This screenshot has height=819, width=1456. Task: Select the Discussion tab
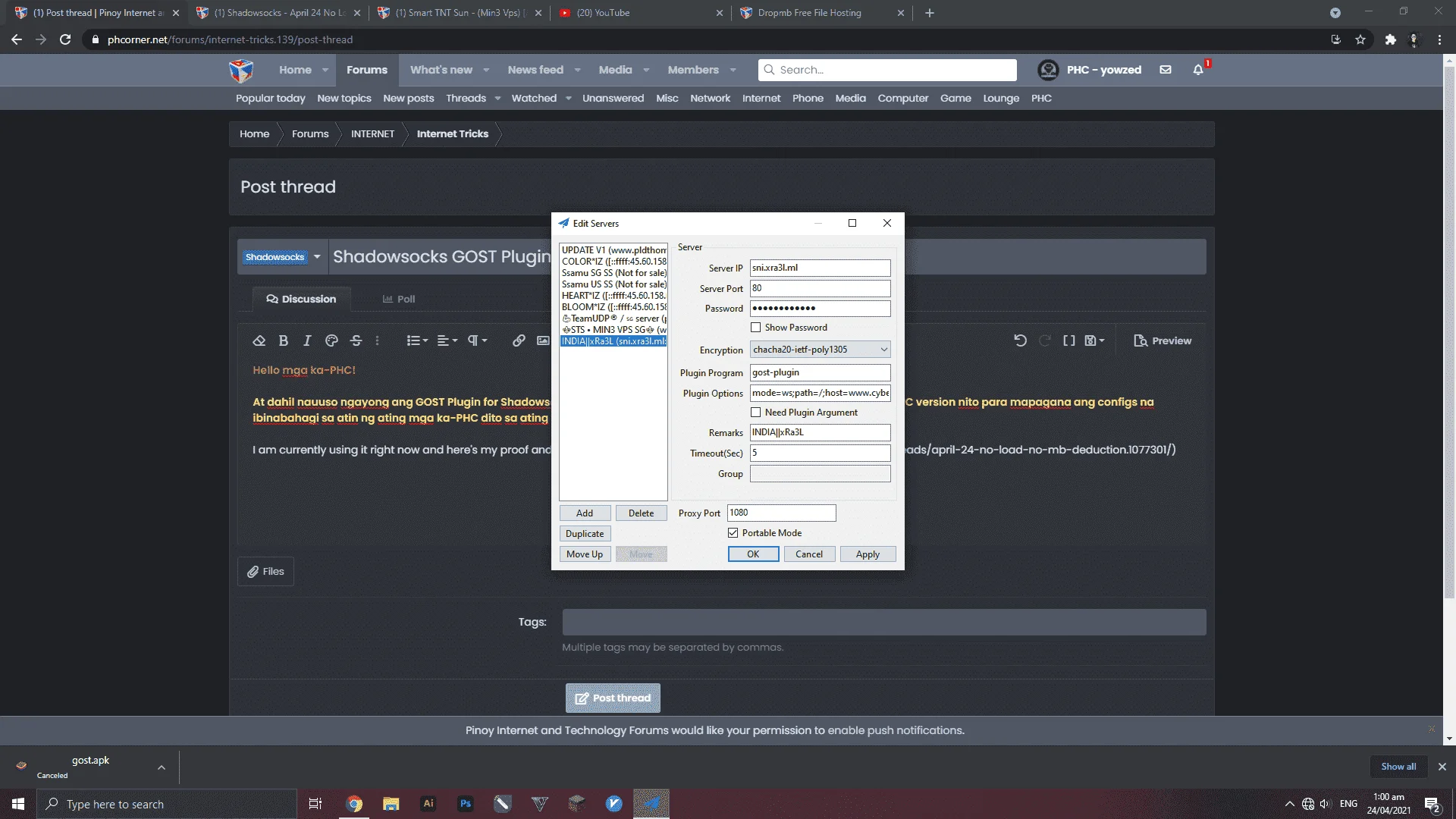(x=301, y=300)
